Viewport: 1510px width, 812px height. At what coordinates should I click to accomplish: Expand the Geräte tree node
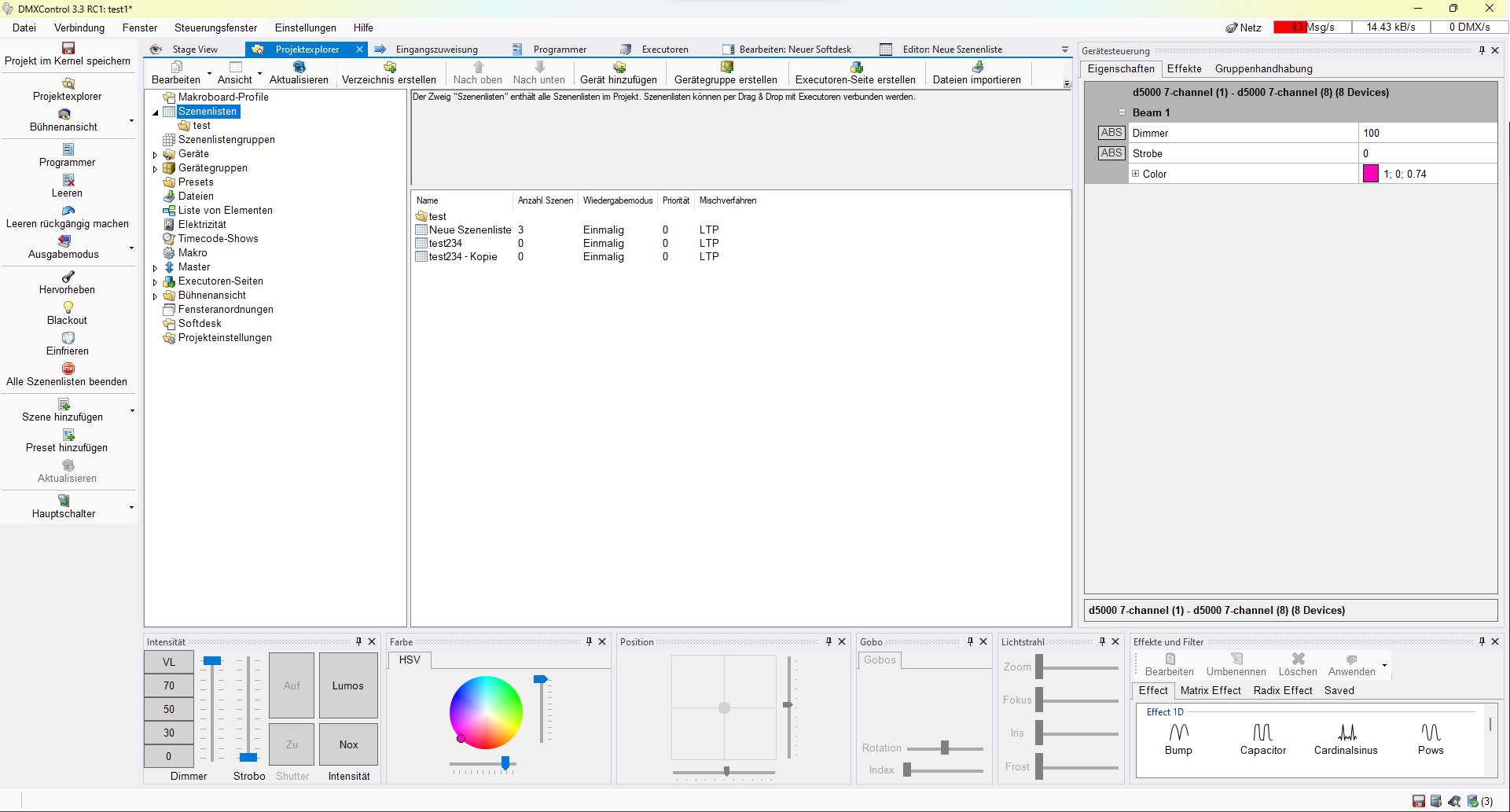pos(155,155)
